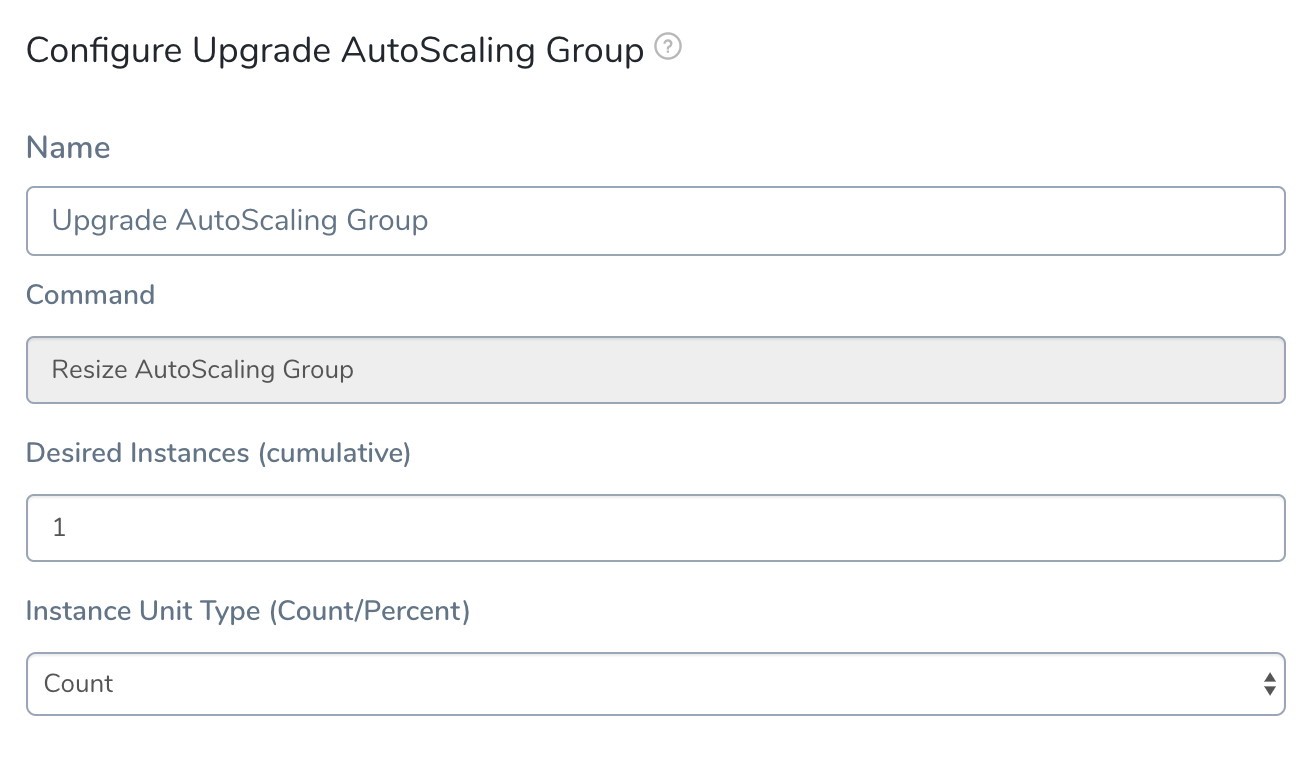Click the Name label

pos(68,148)
